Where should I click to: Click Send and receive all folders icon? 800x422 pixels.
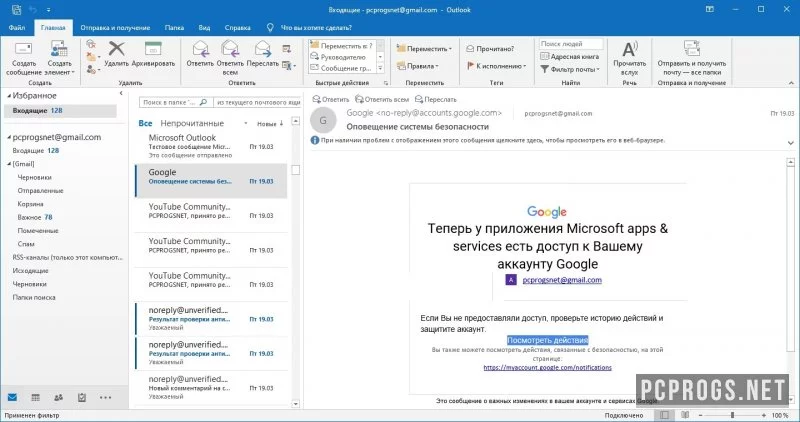click(x=691, y=49)
